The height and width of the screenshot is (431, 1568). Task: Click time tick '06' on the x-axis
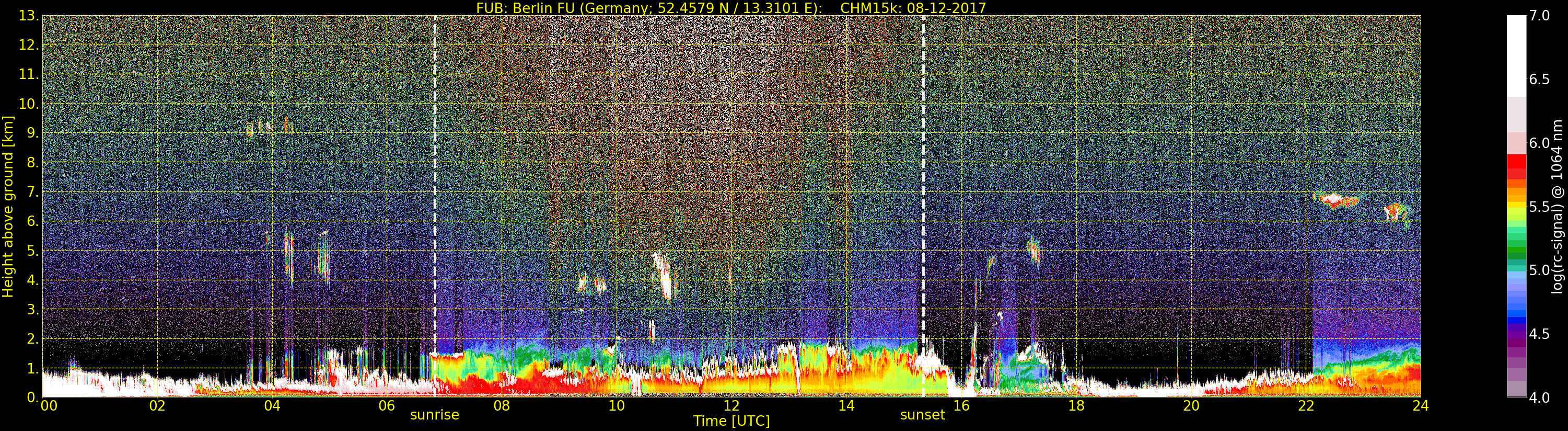point(387,405)
